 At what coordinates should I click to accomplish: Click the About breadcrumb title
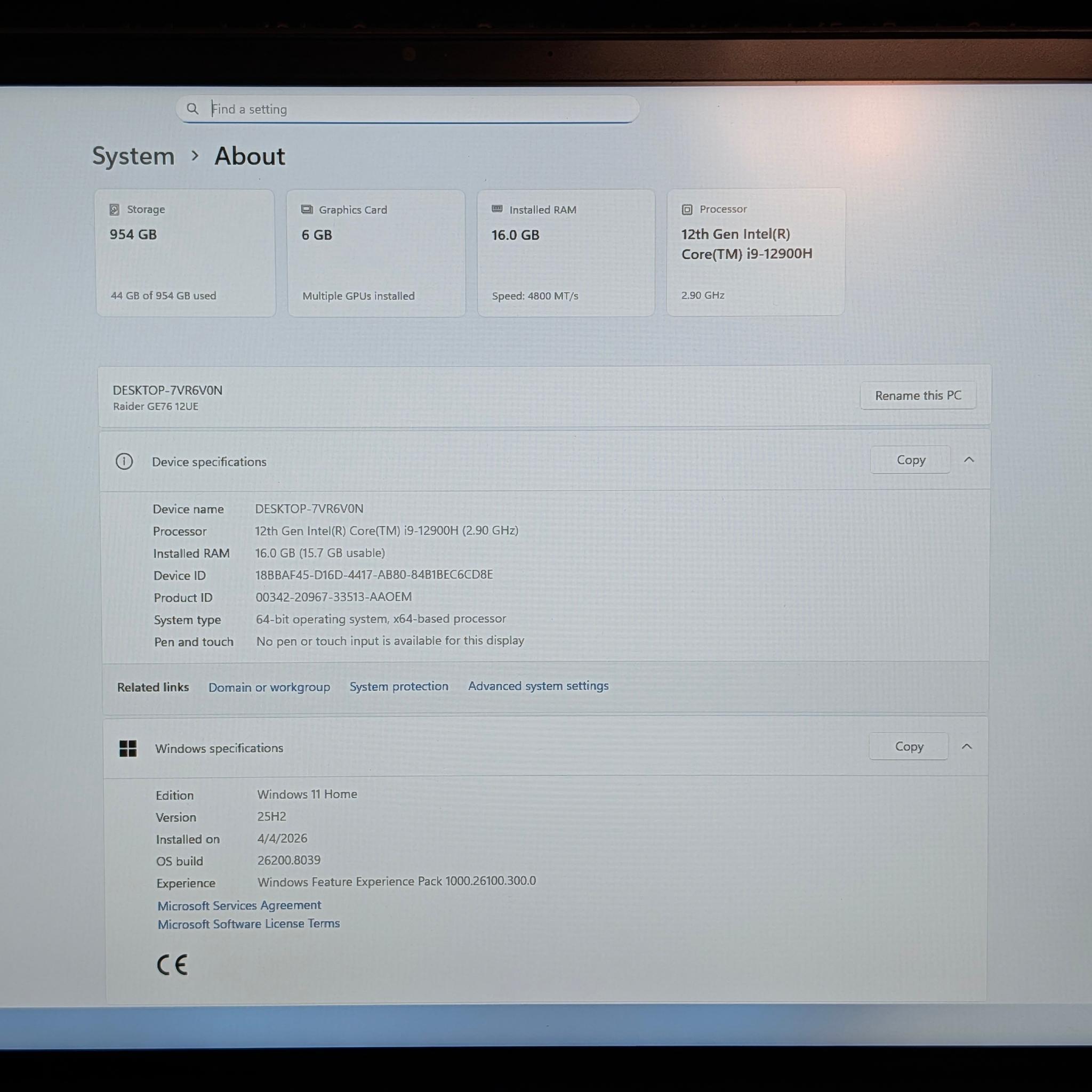pyautogui.click(x=250, y=156)
